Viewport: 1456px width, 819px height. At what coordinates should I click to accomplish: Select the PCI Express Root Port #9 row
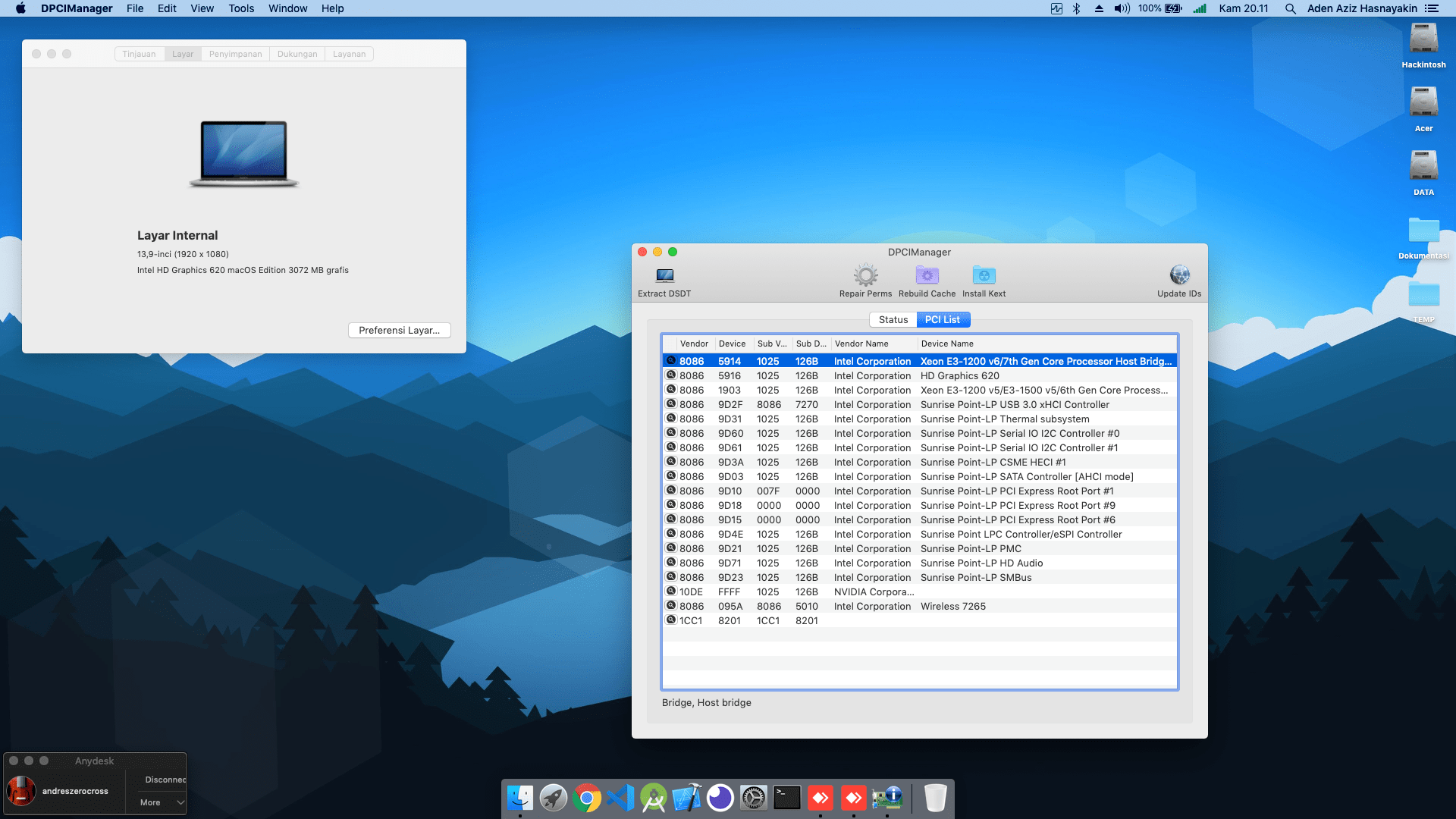click(920, 505)
